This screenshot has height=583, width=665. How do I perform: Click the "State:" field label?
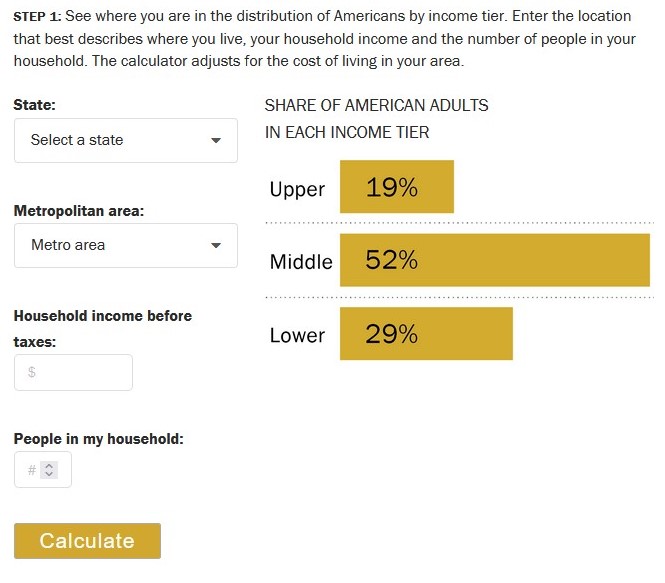[x=35, y=104]
